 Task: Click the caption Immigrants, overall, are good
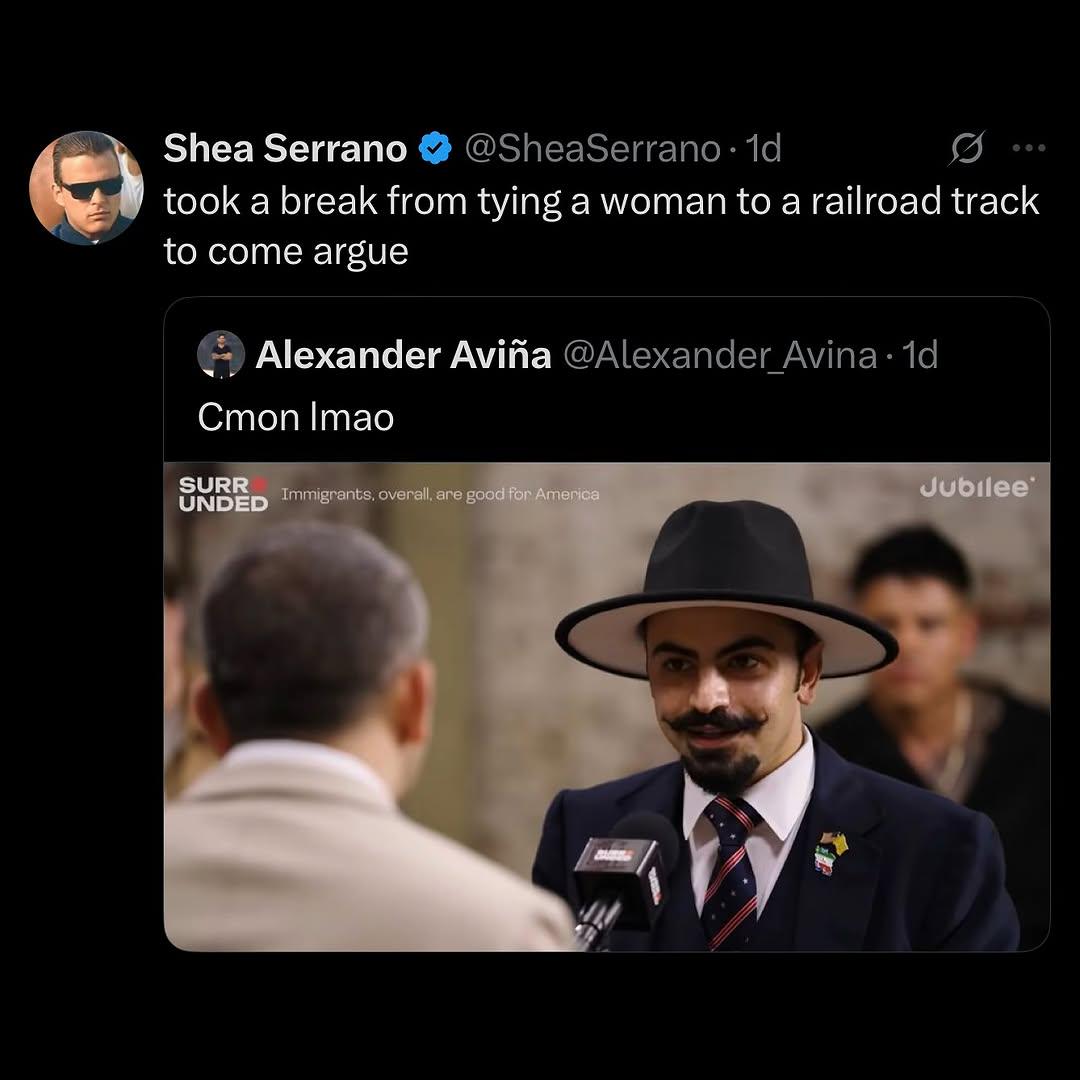(440, 494)
